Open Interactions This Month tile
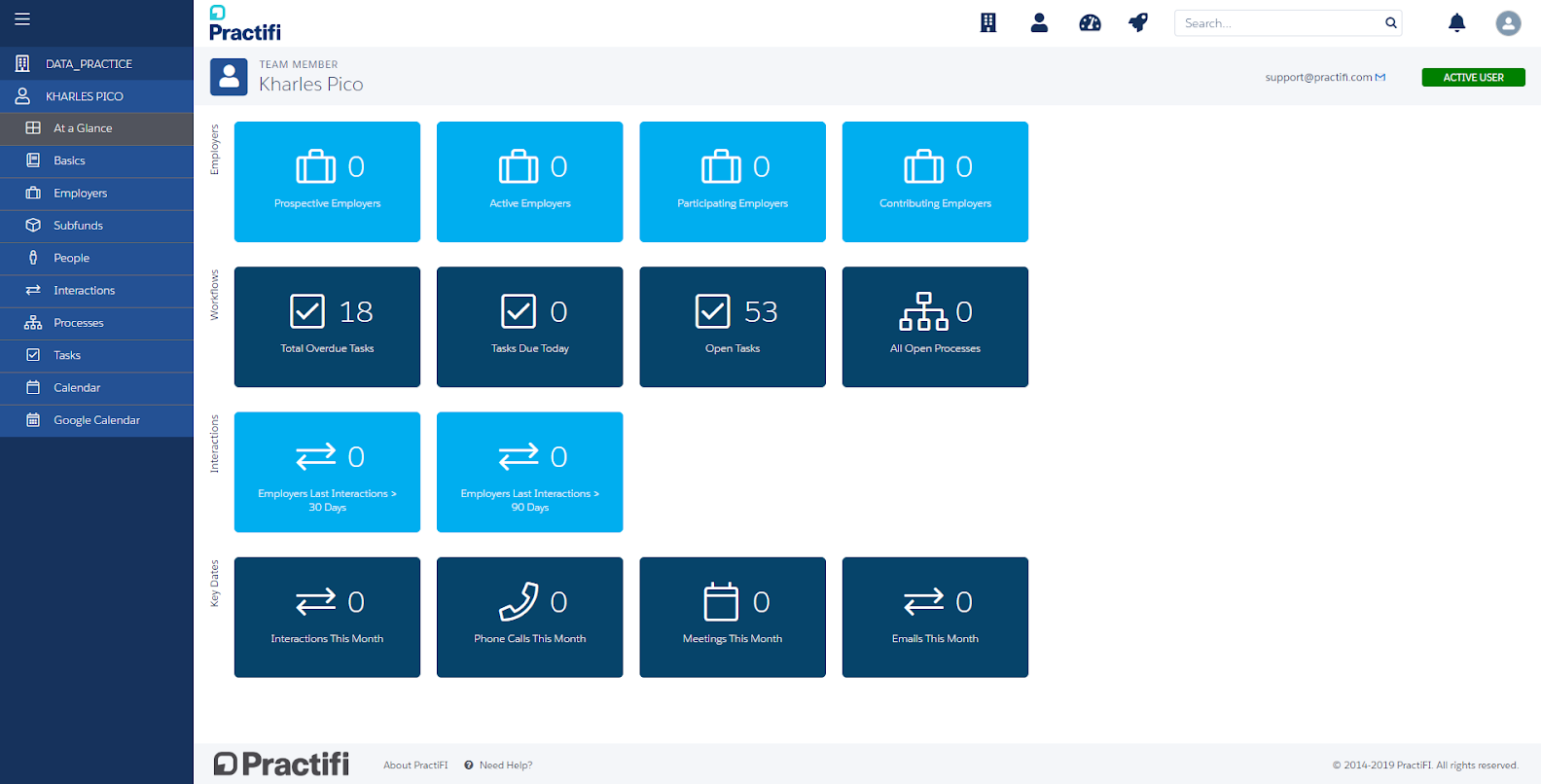Screen dimensions: 1541x784 327,618
